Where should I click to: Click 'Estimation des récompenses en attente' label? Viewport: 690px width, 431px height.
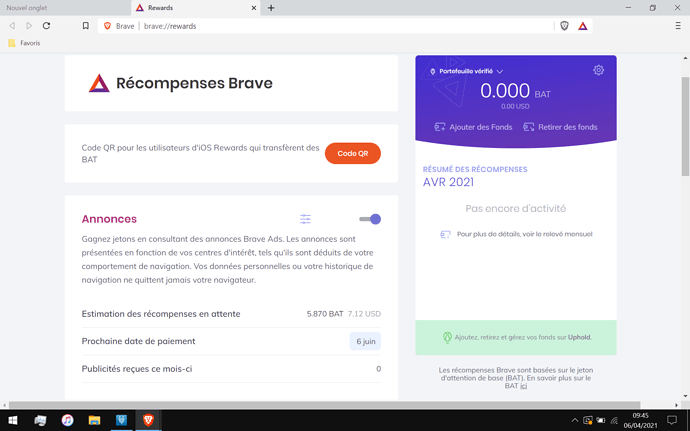(x=161, y=314)
